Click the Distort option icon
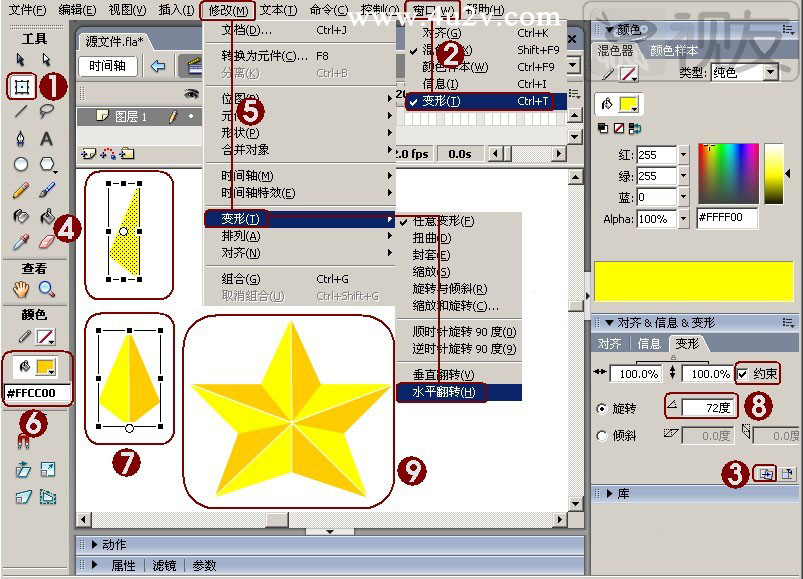 coord(23,497)
